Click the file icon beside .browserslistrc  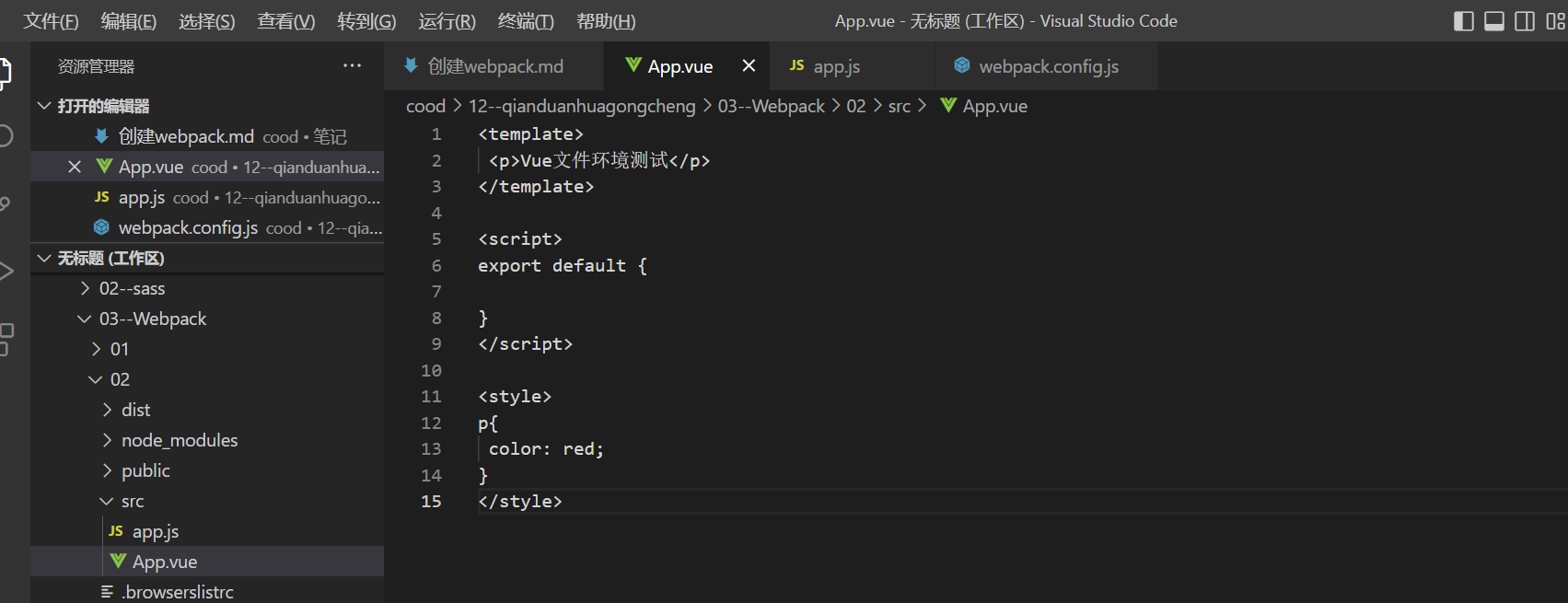(108, 592)
